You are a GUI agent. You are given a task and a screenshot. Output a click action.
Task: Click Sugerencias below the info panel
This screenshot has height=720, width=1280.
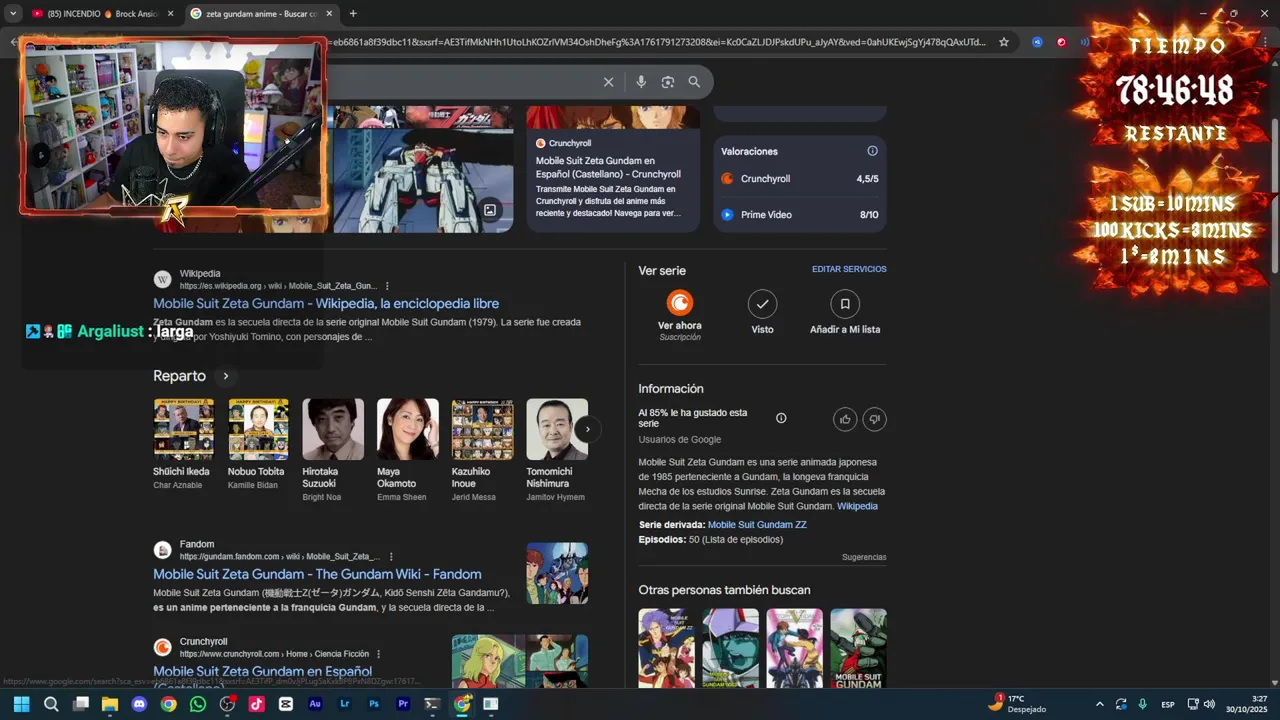[864, 557]
